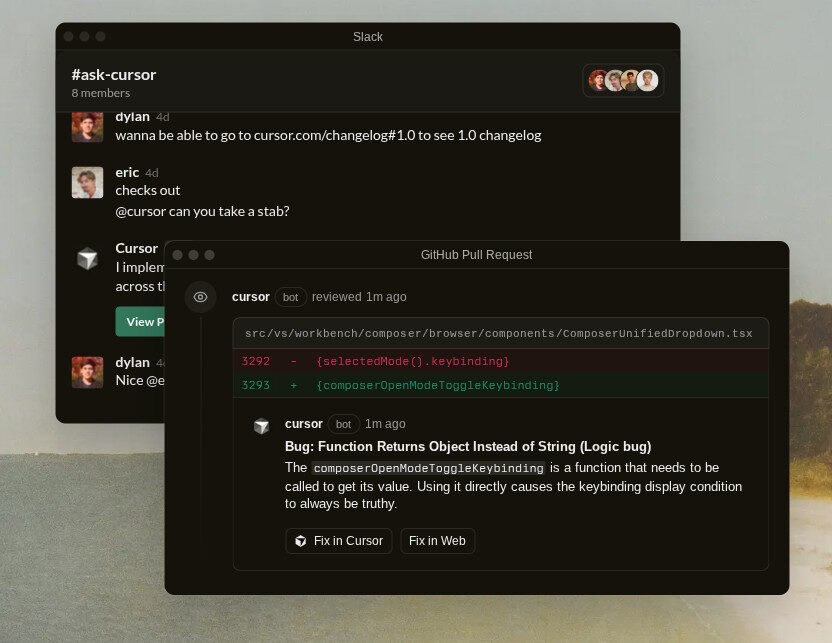Select removed diff line 3292

[x=500, y=361]
